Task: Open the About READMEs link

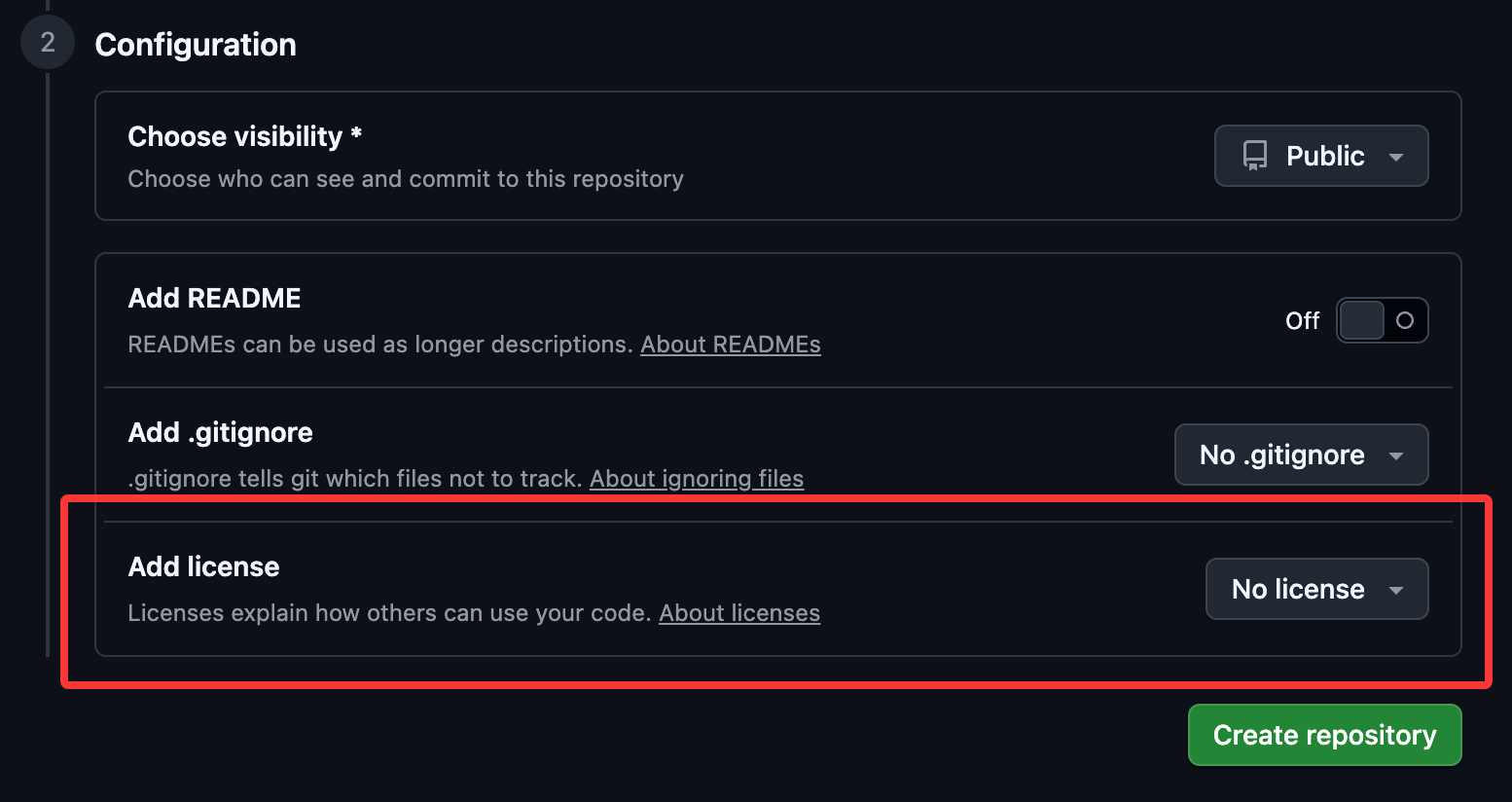Action: (x=731, y=345)
